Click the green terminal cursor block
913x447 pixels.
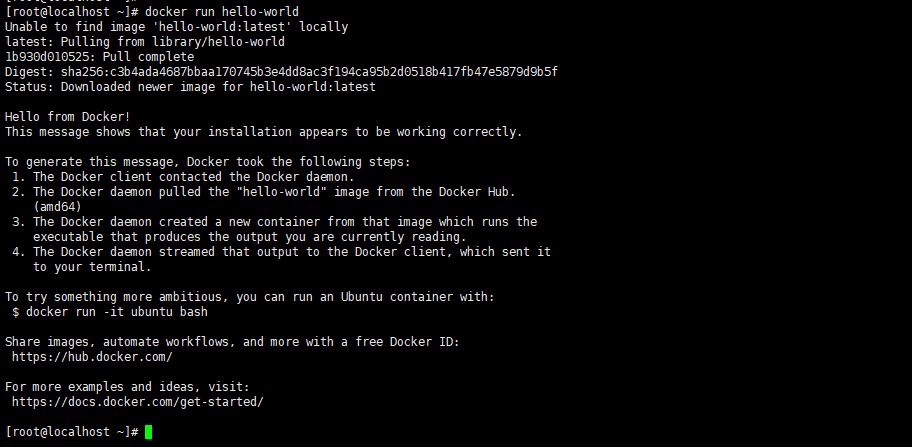149,432
